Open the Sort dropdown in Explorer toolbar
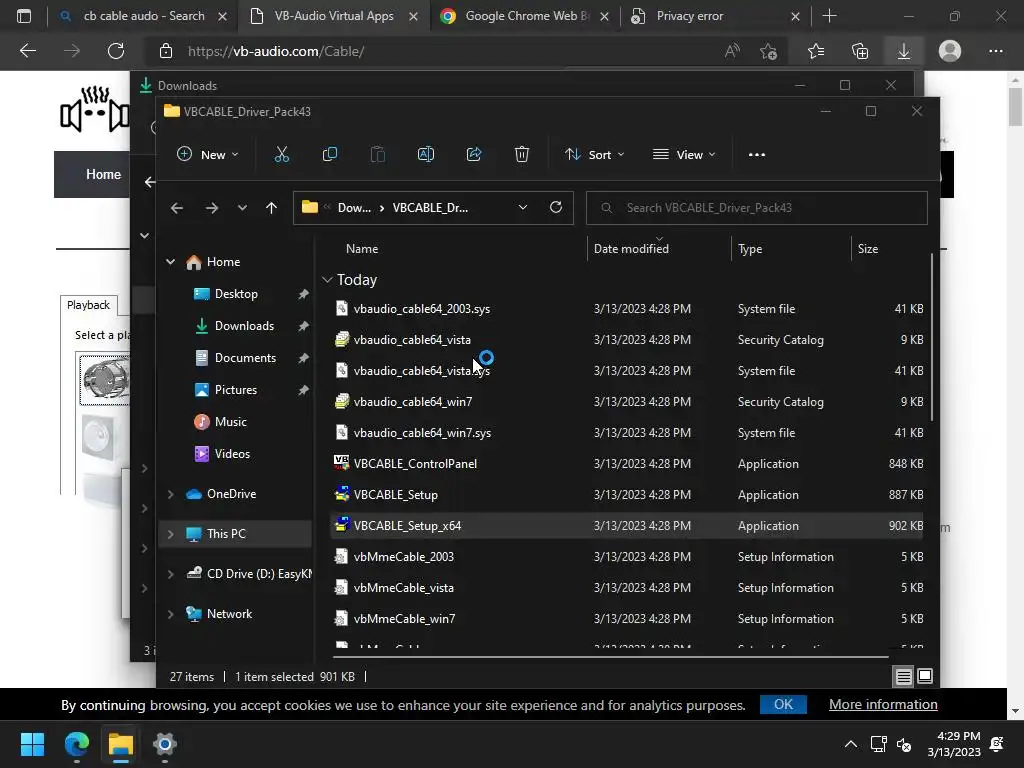Screen dimensions: 1024x768 pyautogui.click(x=595, y=155)
